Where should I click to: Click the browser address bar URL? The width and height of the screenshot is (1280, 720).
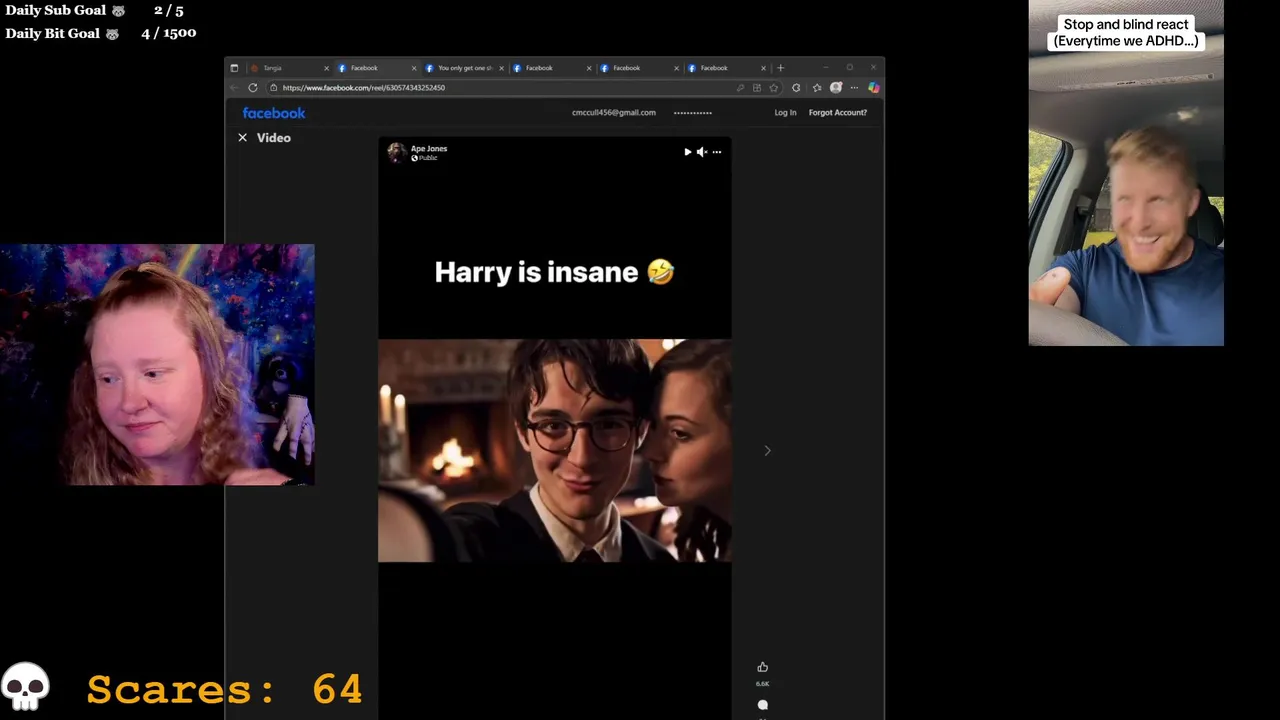pos(364,88)
